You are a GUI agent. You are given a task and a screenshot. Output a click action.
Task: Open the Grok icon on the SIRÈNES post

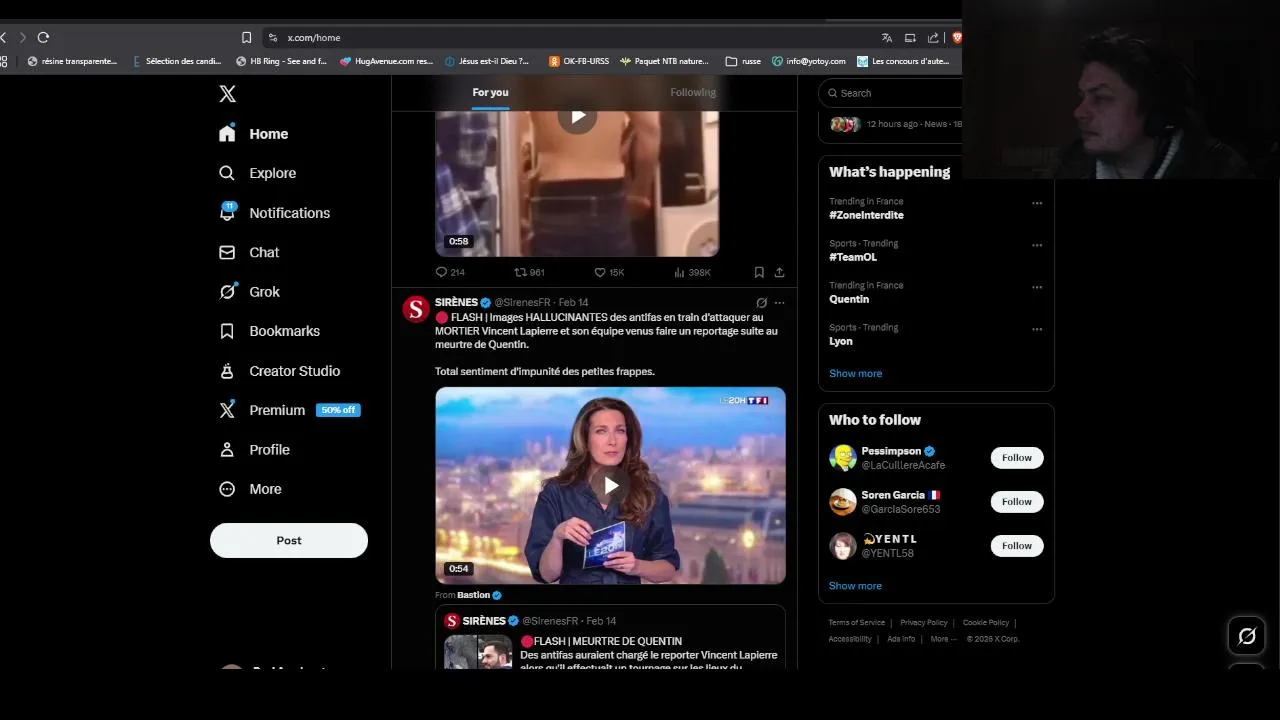(x=761, y=302)
